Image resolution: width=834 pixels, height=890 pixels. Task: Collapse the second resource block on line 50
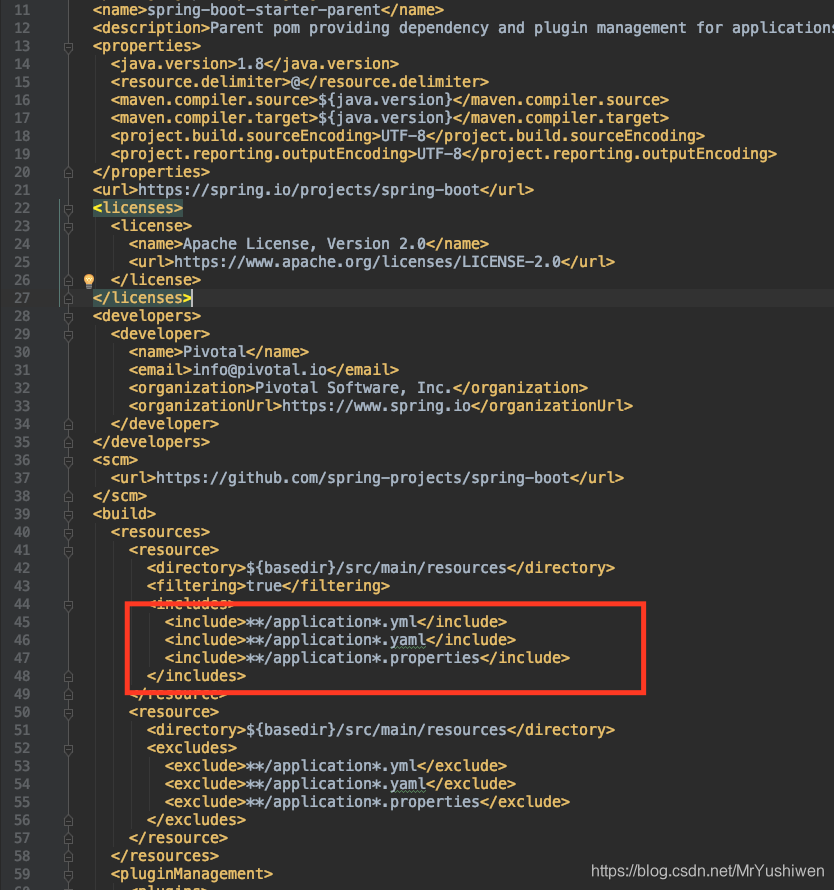point(68,711)
